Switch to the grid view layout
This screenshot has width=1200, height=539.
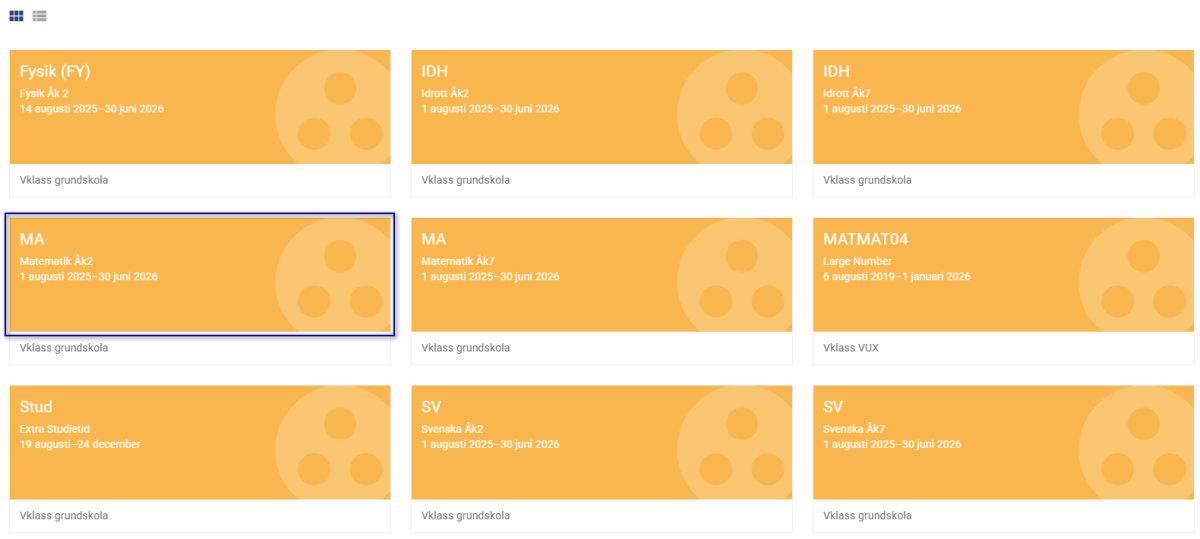point(16,16)
